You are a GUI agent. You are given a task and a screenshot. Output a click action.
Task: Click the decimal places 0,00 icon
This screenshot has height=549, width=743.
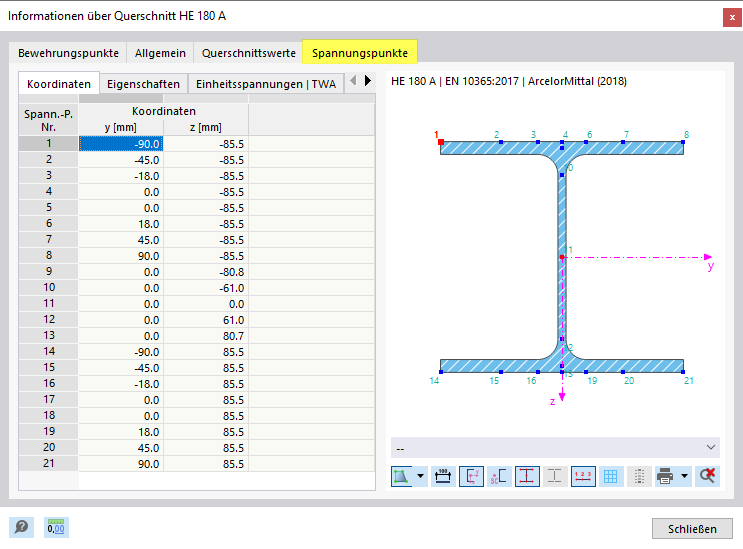[56, 527]
